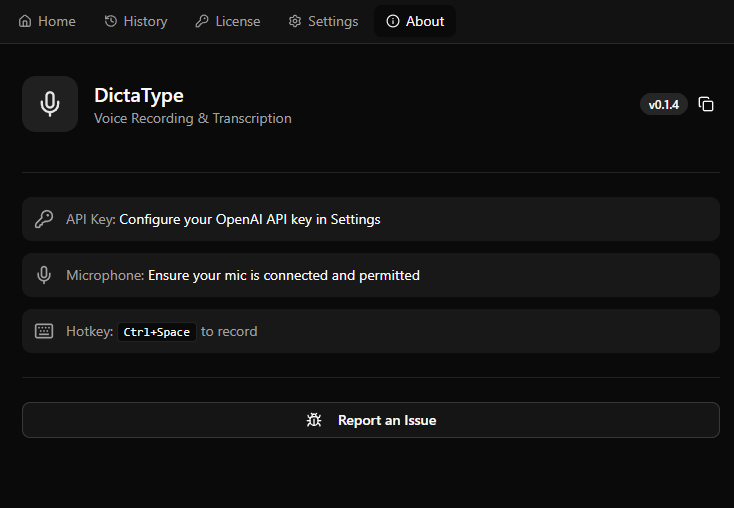
Task: Click the key icon beside API Key
Action: 44,219
